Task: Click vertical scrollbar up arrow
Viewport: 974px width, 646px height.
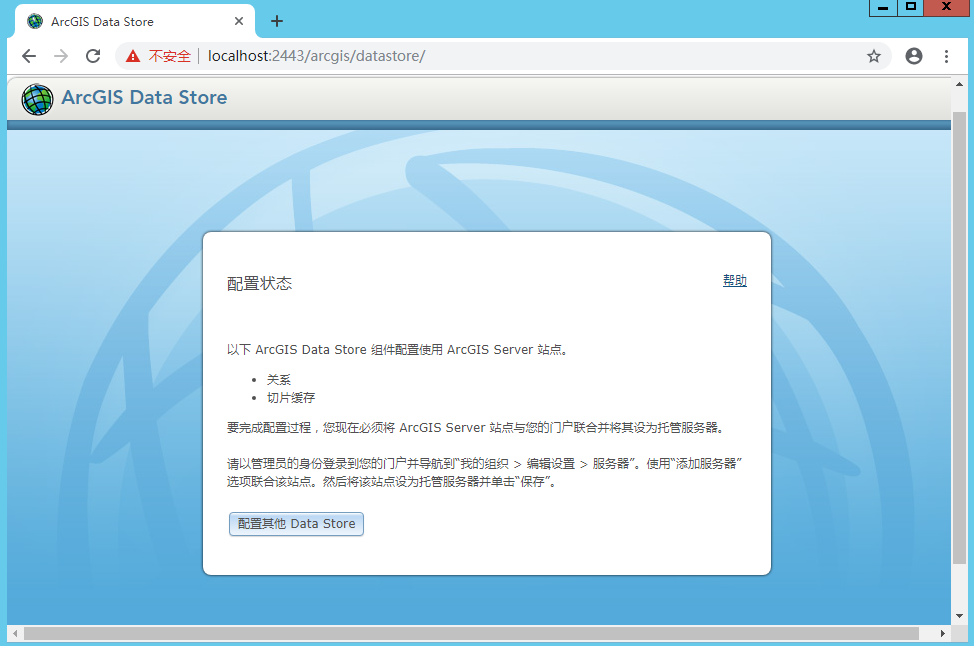Action: click(959, 84)
